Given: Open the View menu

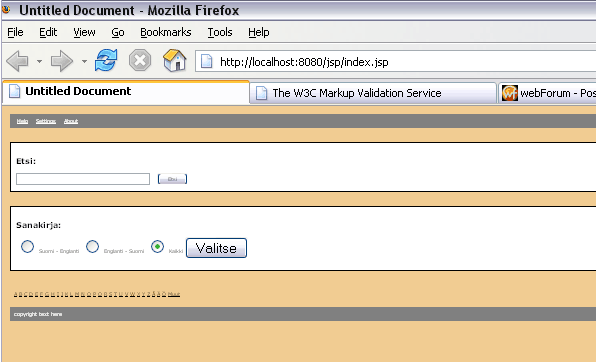Looking at the screenshot, I should click(84, 32).
